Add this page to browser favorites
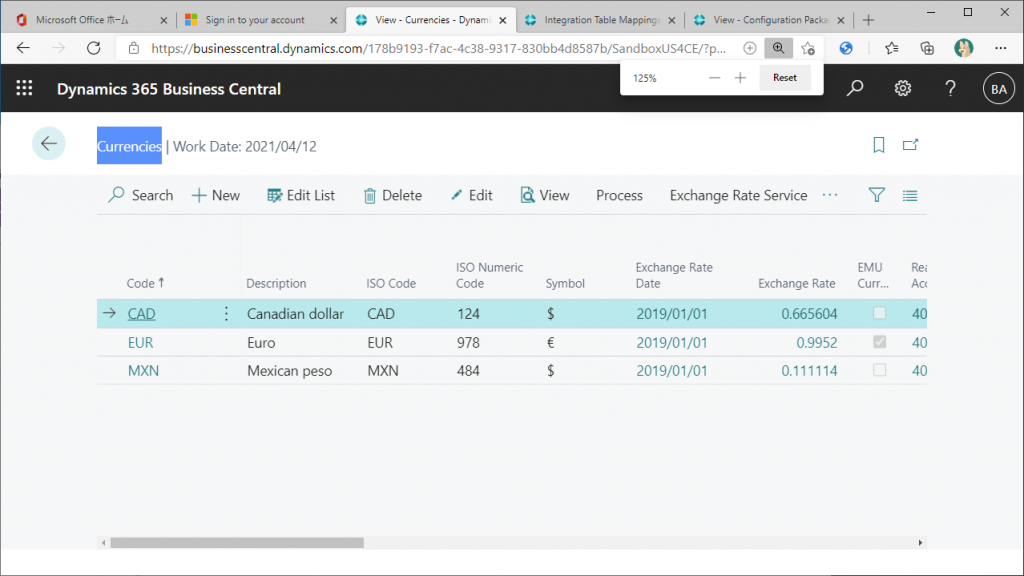1024x576 pixels. coord(808,48)
